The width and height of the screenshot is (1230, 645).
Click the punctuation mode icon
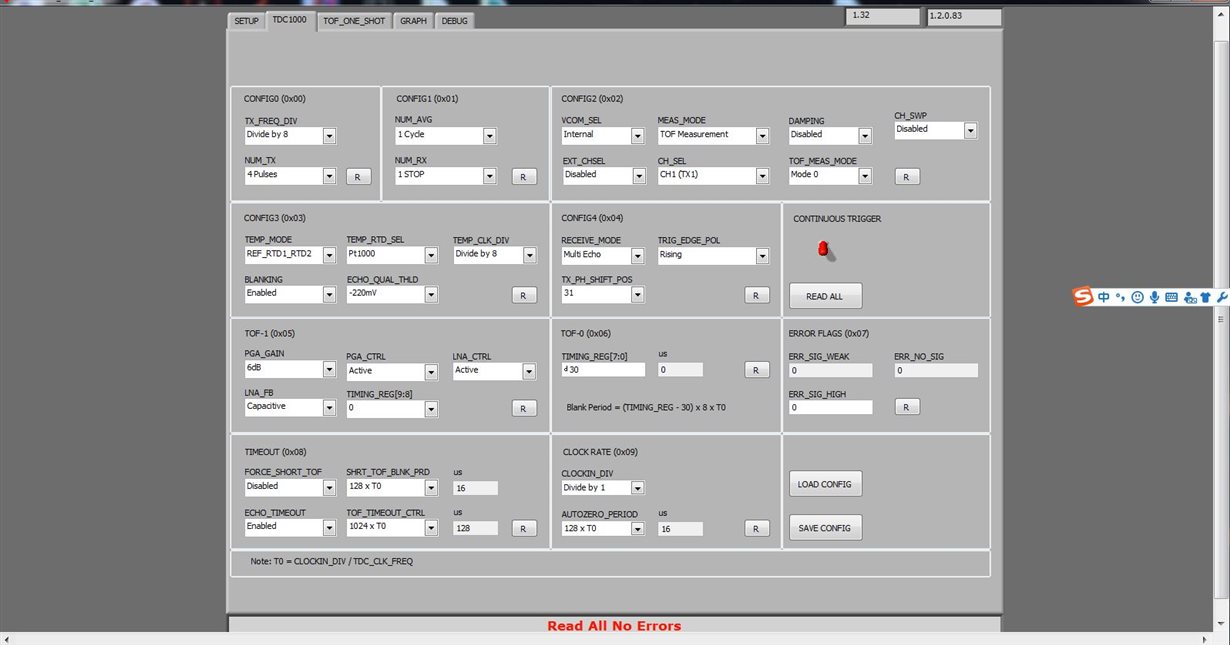[x=1120, y=297]
